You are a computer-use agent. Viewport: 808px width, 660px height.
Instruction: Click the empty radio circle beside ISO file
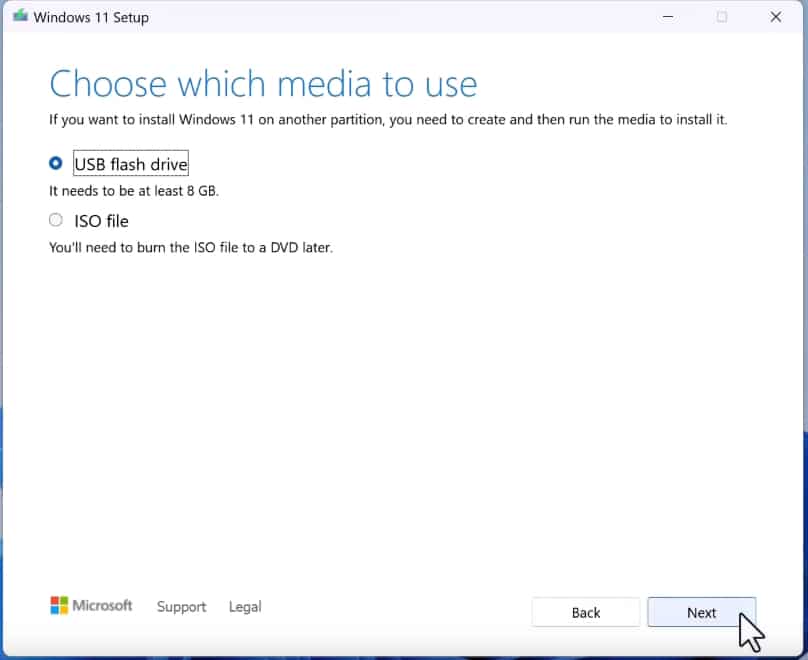[x=55, y=219]
